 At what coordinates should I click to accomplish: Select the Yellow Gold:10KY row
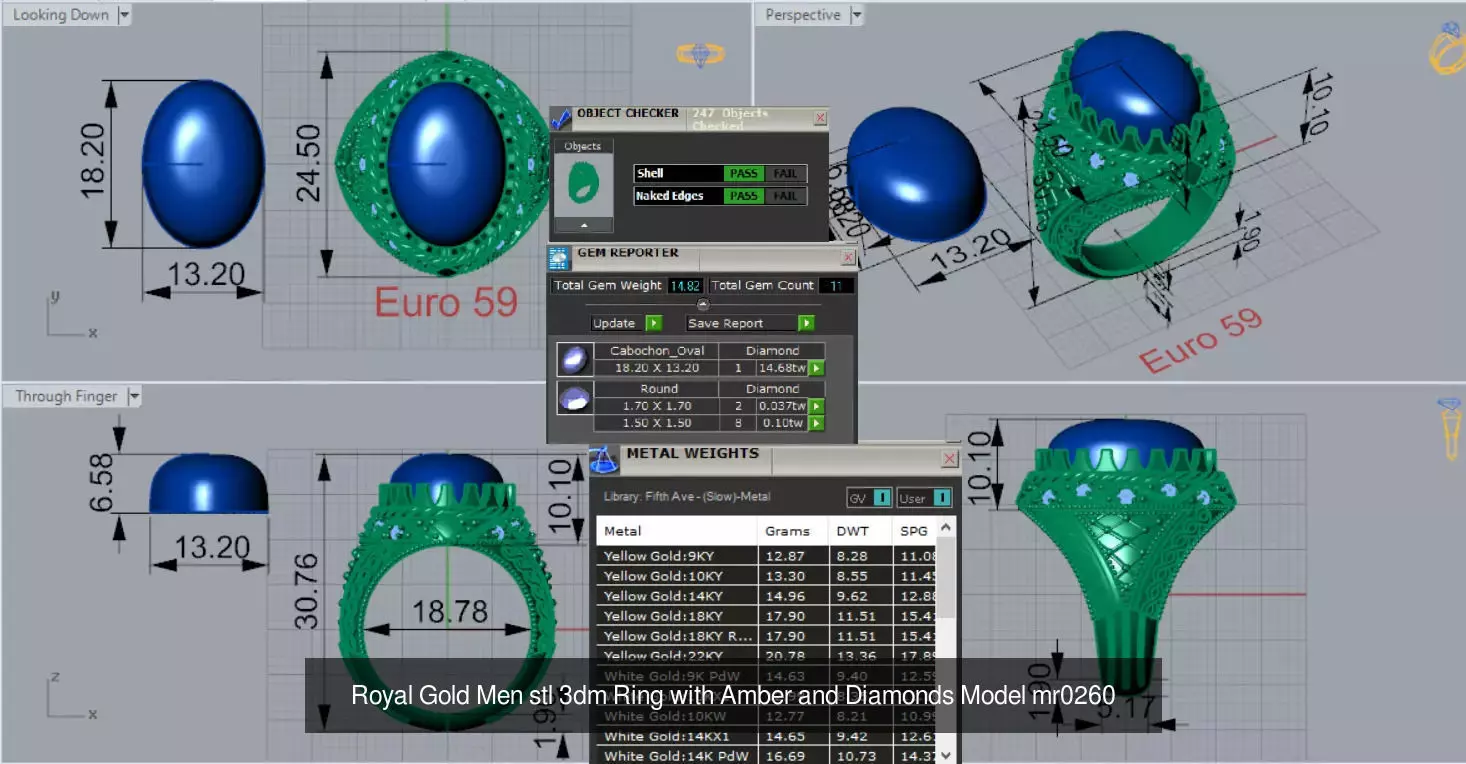pos(767,576)
